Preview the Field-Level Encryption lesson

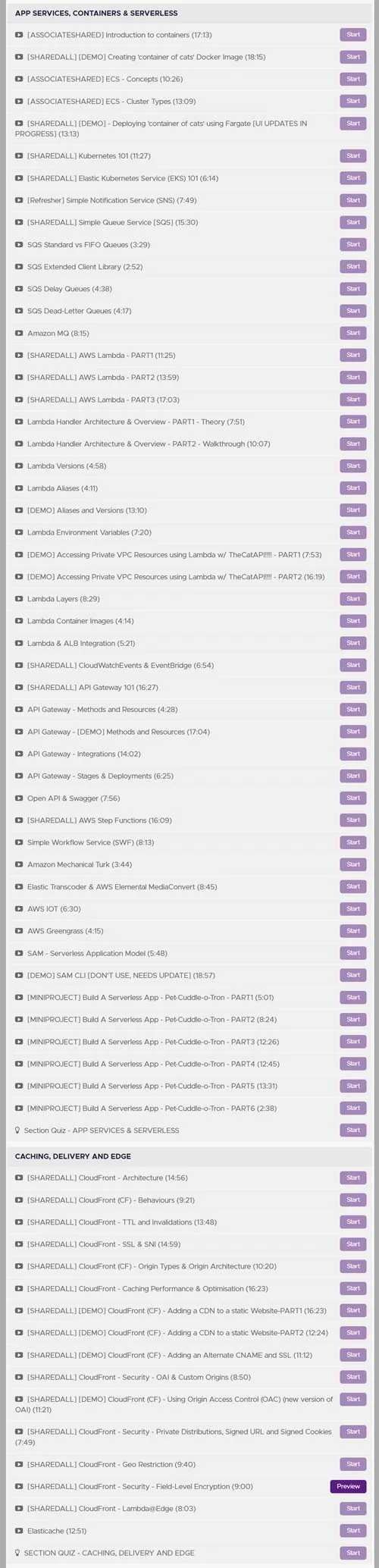coord(348,1486)
